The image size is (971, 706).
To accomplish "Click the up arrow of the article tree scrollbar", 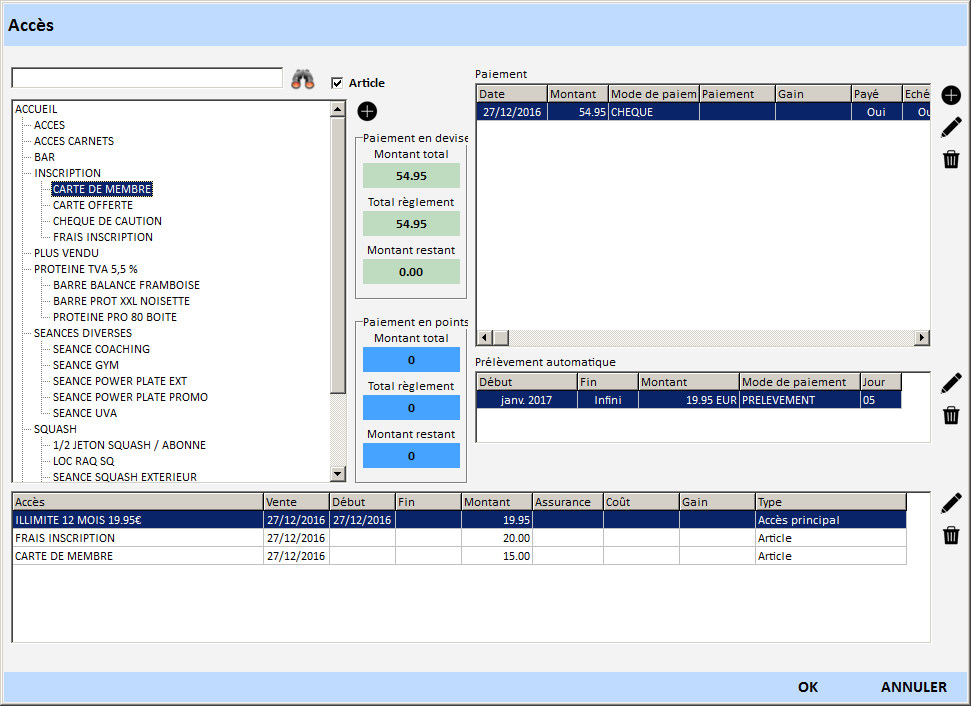I will [337, 110].
